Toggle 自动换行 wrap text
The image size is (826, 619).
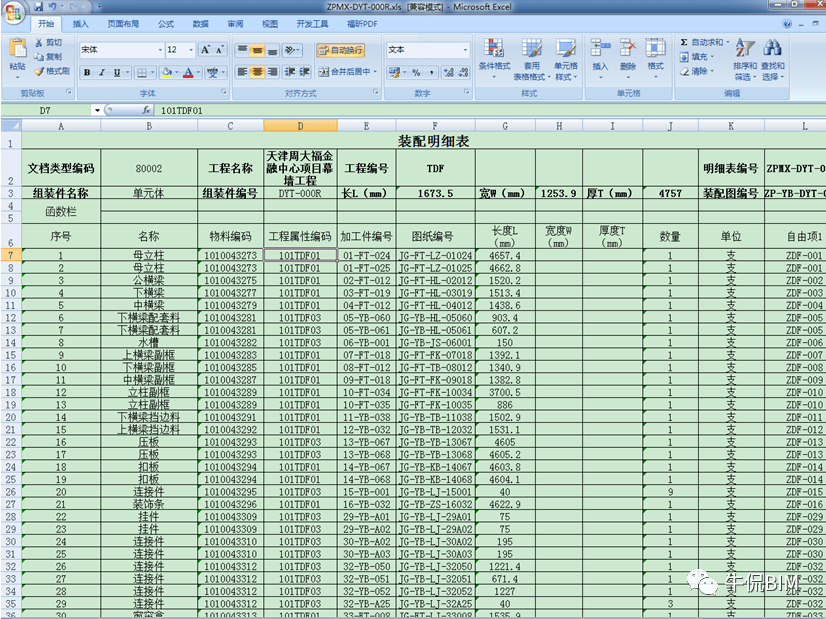(x=340, y=50)
